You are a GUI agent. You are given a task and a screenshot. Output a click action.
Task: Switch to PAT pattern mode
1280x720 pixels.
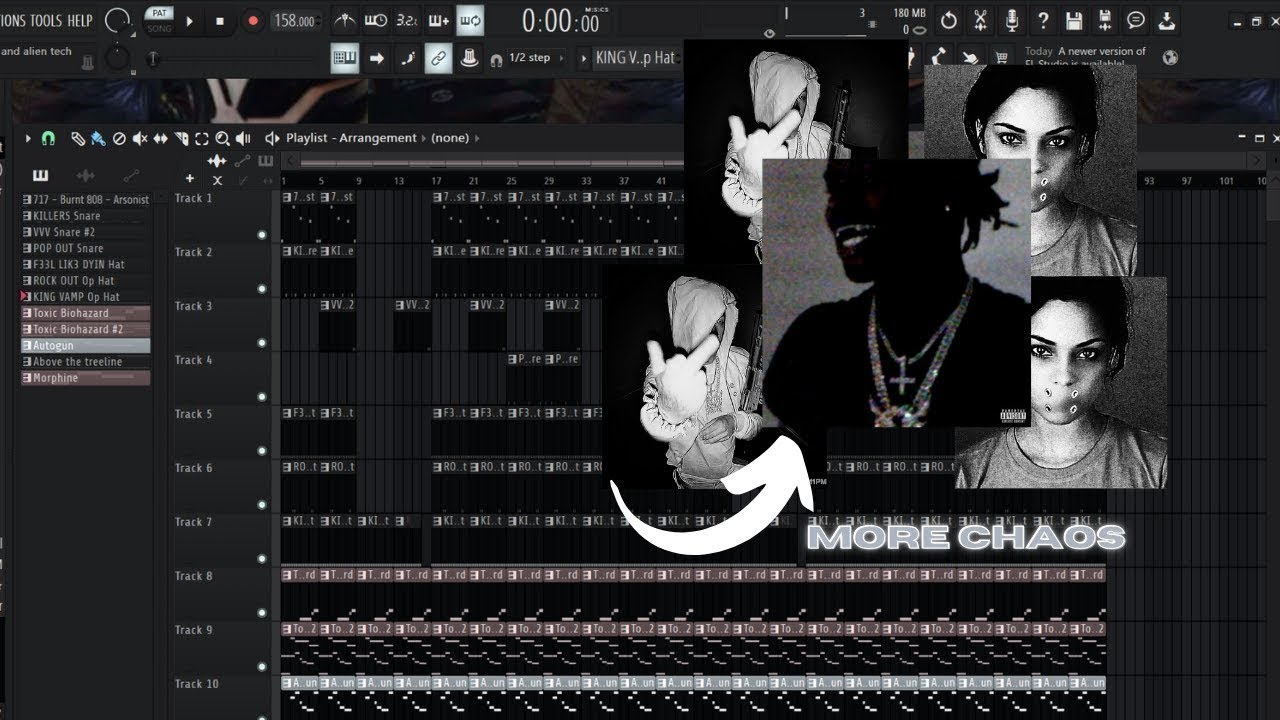coord(158,13)
